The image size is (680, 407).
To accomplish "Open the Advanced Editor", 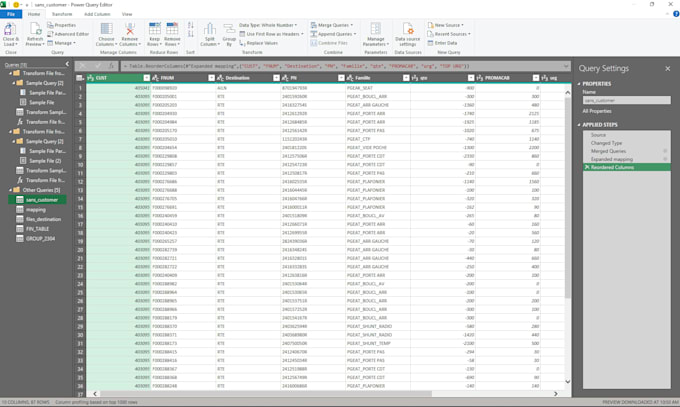I will 68,34.
